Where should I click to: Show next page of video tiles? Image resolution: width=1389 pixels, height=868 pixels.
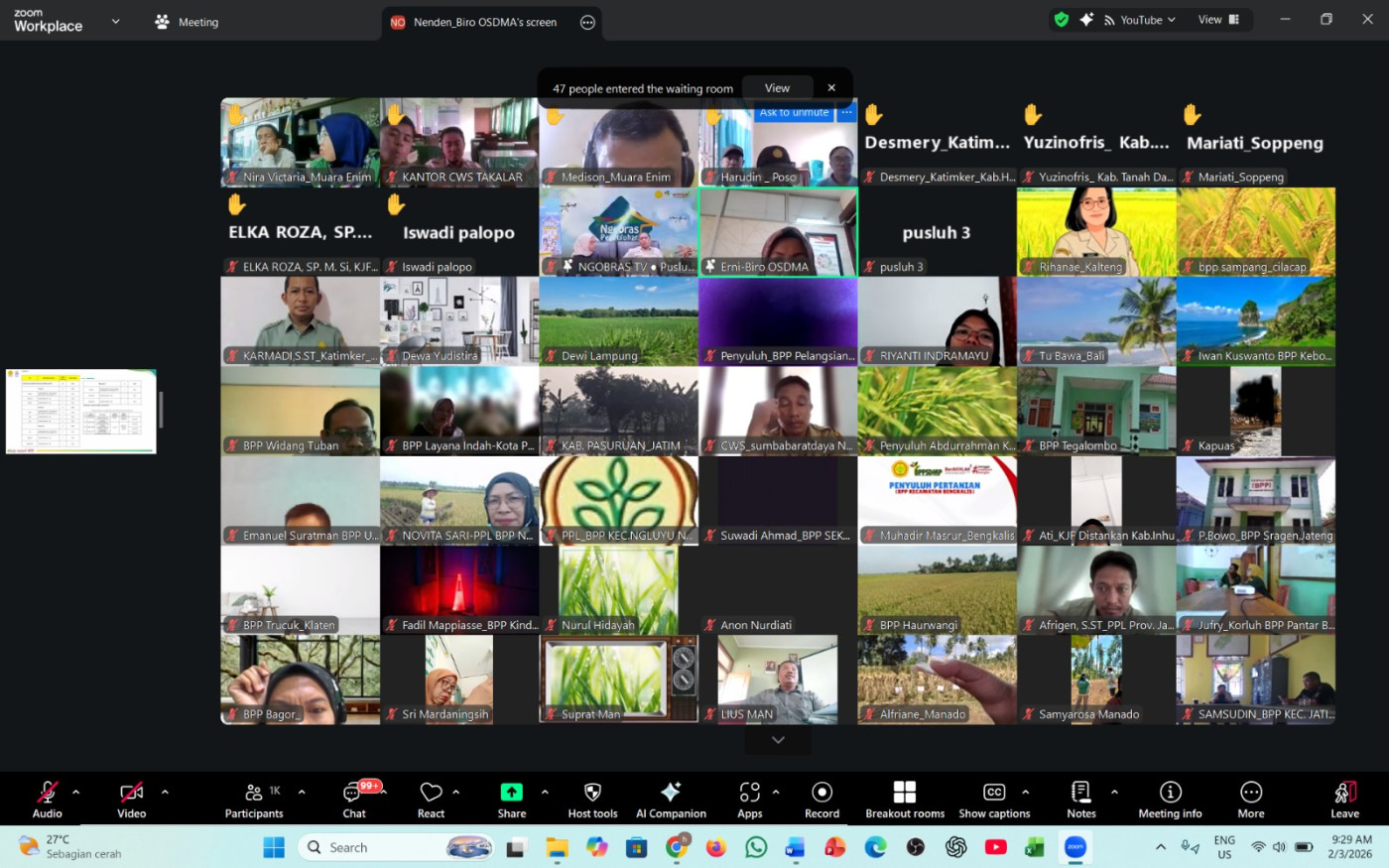[x=778, y=740]
